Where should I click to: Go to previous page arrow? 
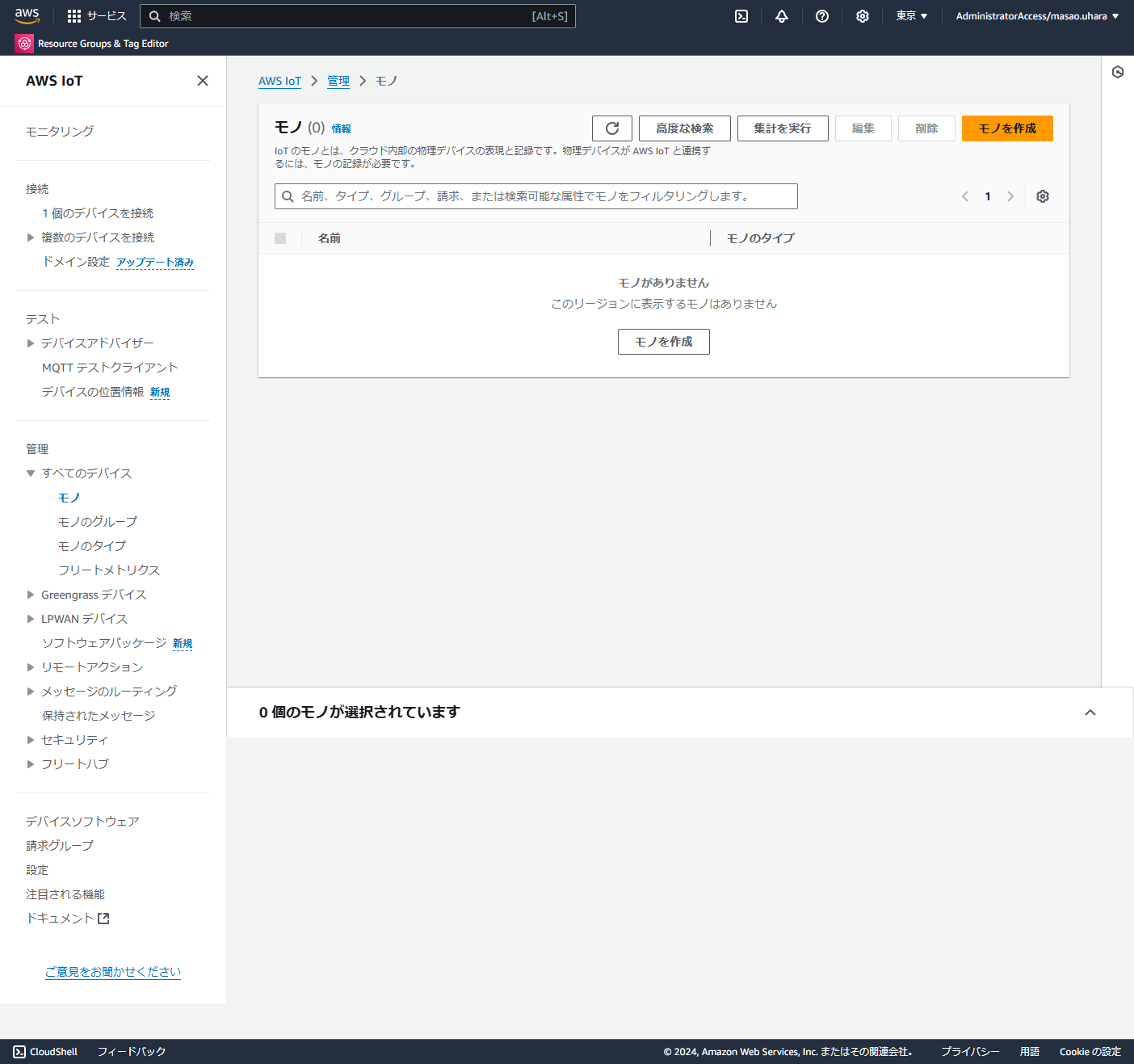tap(965, 196)
